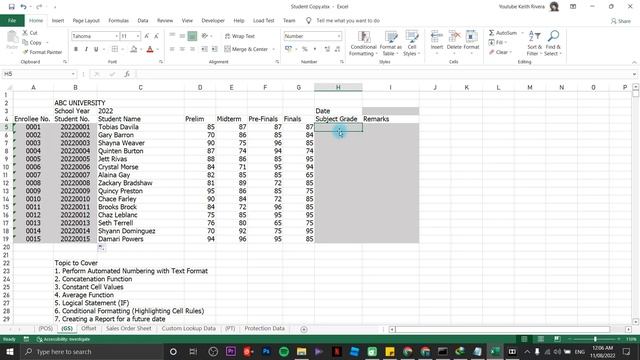
Task: Toggle the highlighted Bottom Align button
Action: pyautogui.click(x=192, y=36)
